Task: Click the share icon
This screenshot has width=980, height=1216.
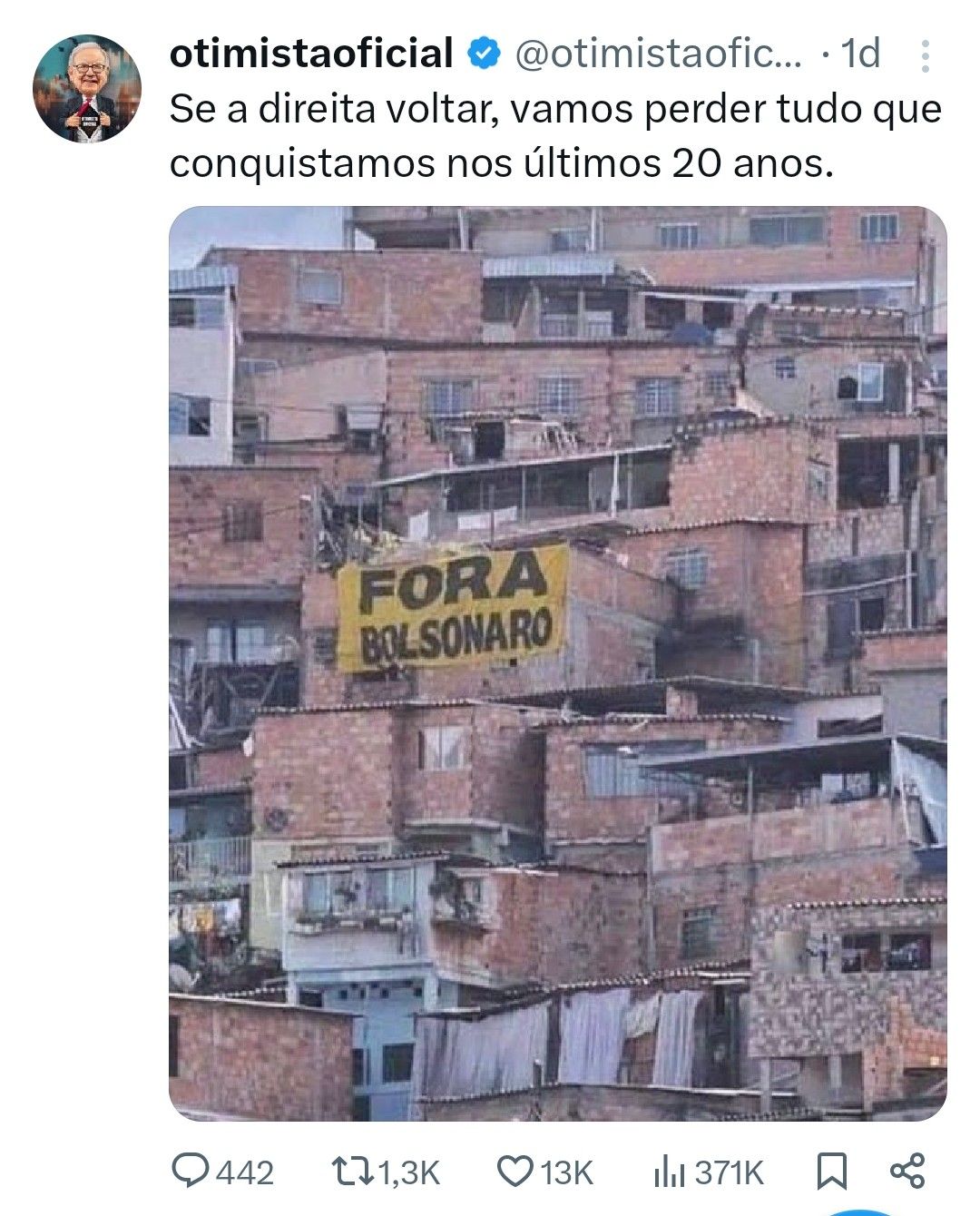Action: (907, 1172)
